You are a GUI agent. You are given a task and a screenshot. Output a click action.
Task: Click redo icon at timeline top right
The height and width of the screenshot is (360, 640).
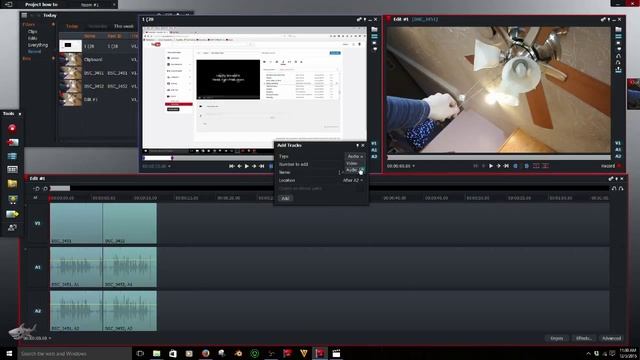coord(621,188)
